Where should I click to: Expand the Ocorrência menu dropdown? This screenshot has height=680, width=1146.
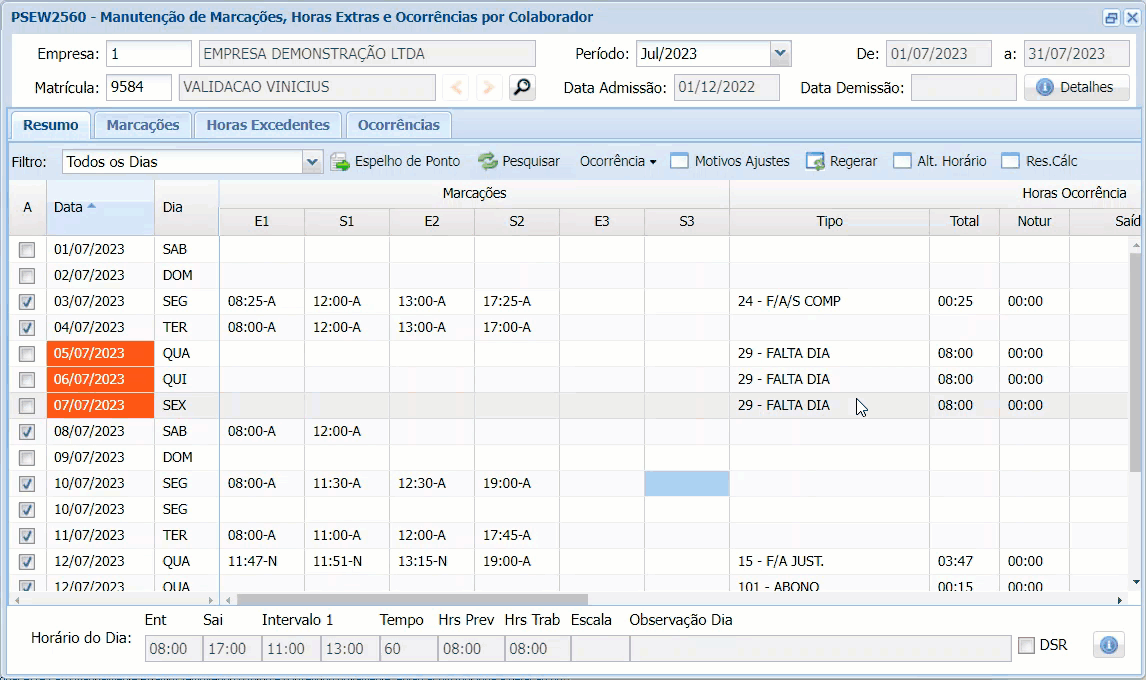618,161
